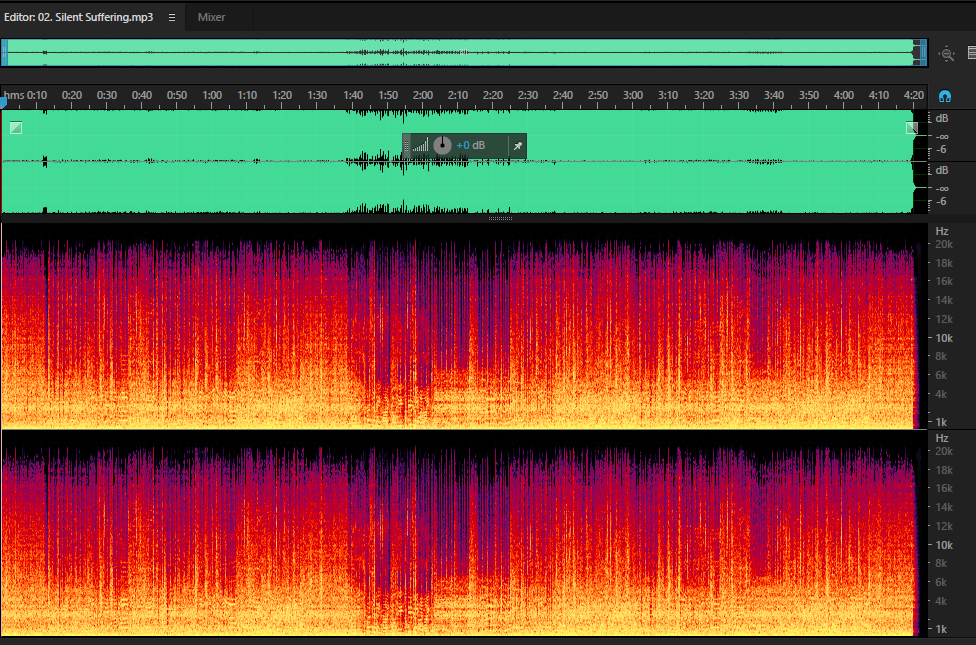Set the playhead at 1:00 on the ruler
This screenshot has height=645, width=976.
[212, 95]
